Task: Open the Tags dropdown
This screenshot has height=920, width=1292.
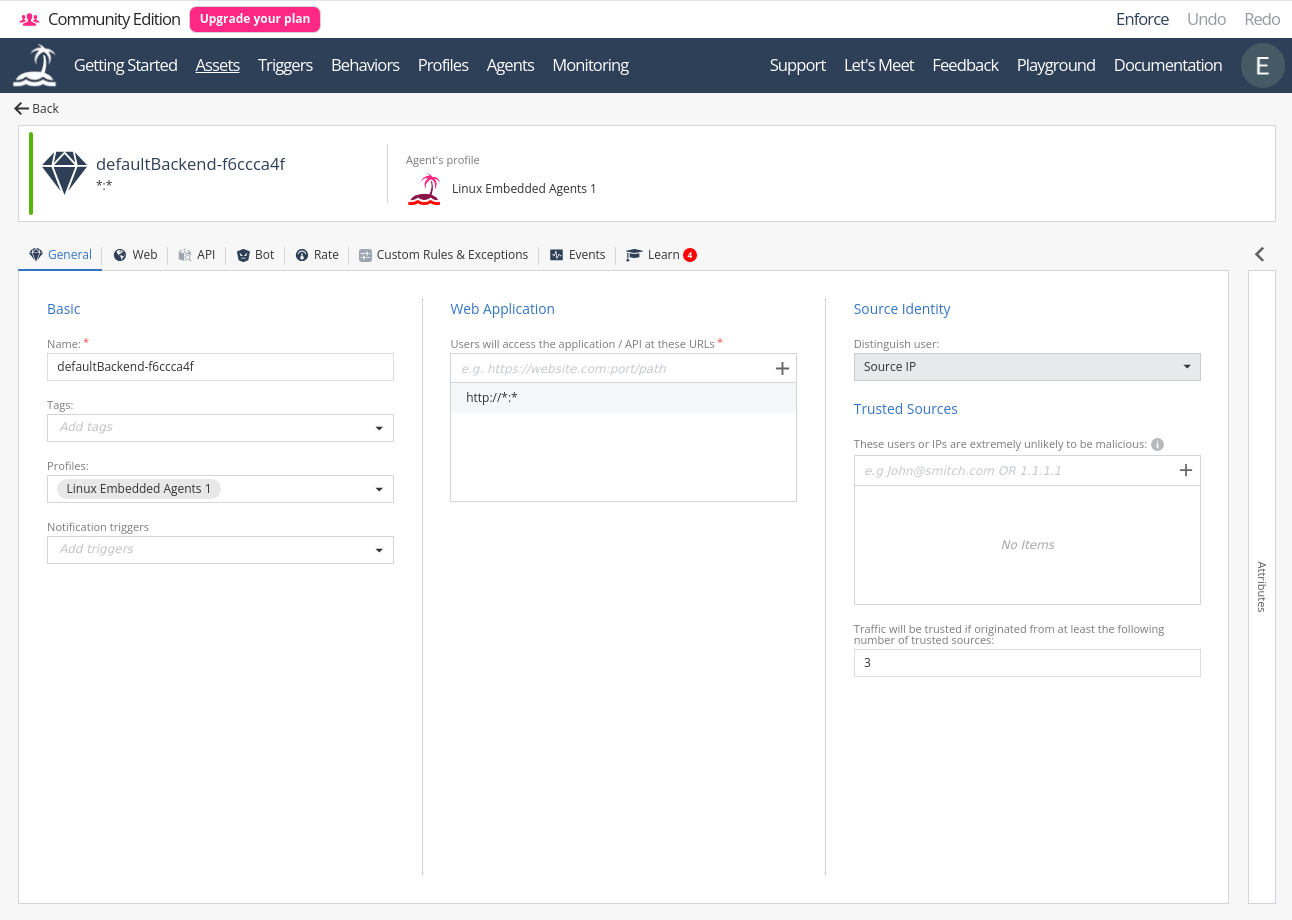Action: click(379, 428)
